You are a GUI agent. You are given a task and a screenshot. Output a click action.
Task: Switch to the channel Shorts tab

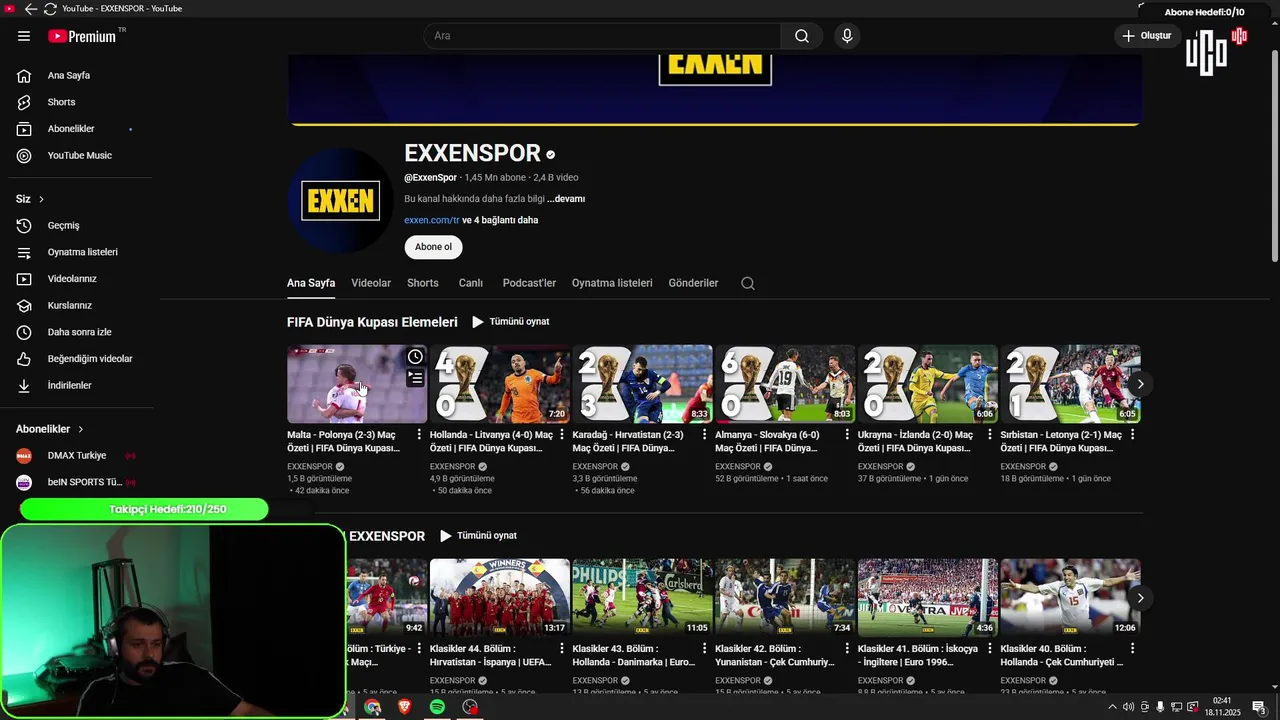(x=423, y=283)
